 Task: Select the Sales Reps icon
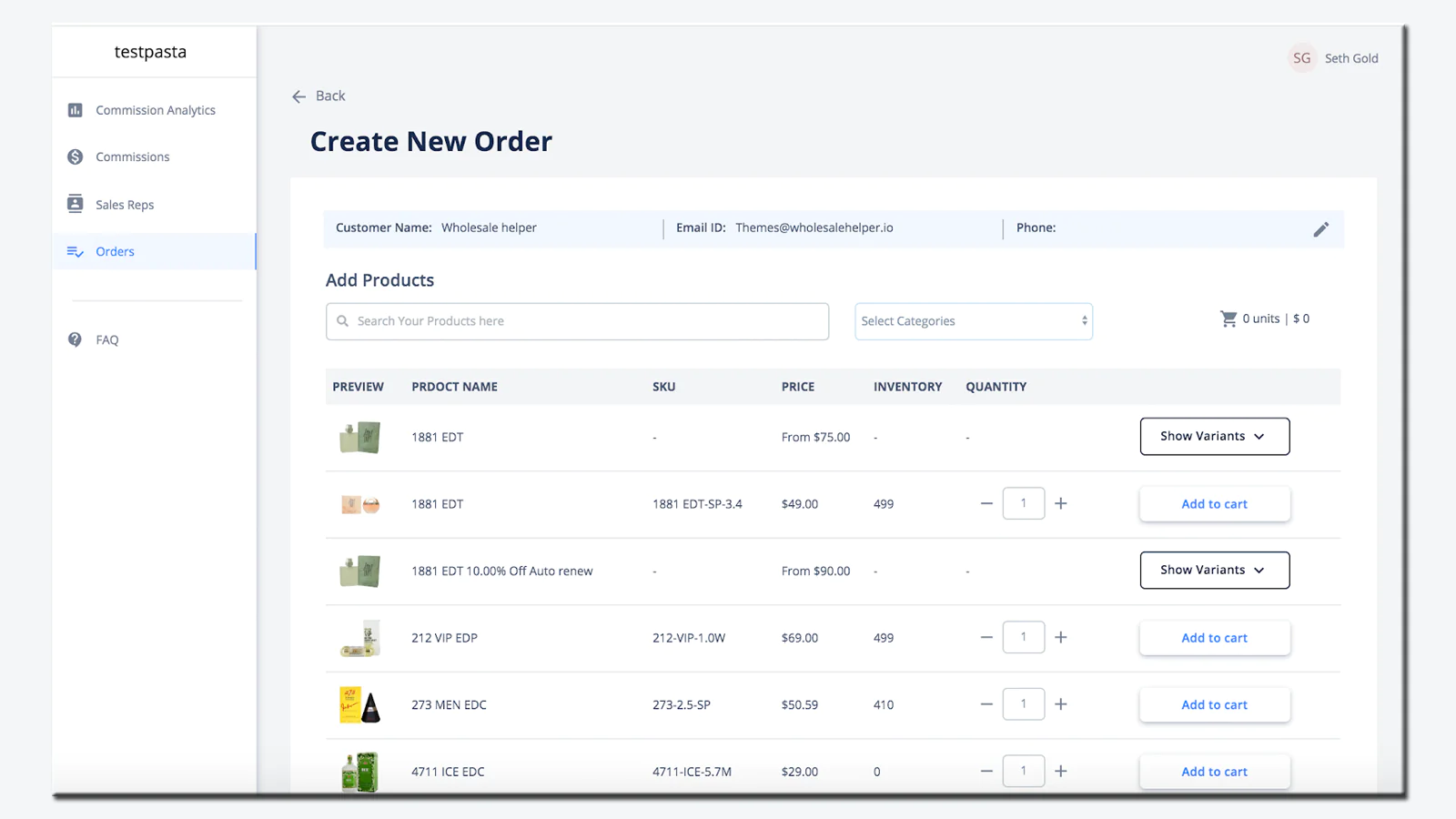[76, 204]
